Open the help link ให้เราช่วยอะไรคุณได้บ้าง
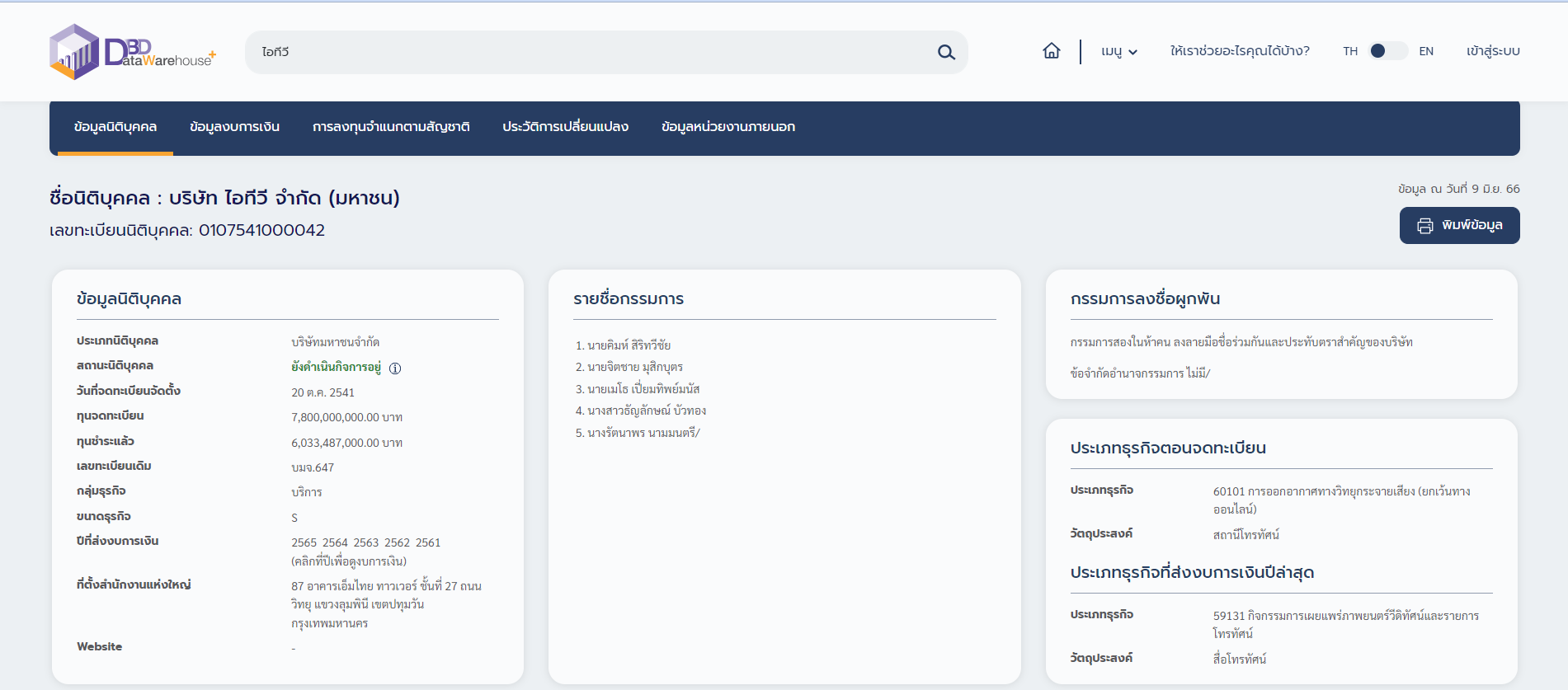1568x690 pixels. (1239, 51)
